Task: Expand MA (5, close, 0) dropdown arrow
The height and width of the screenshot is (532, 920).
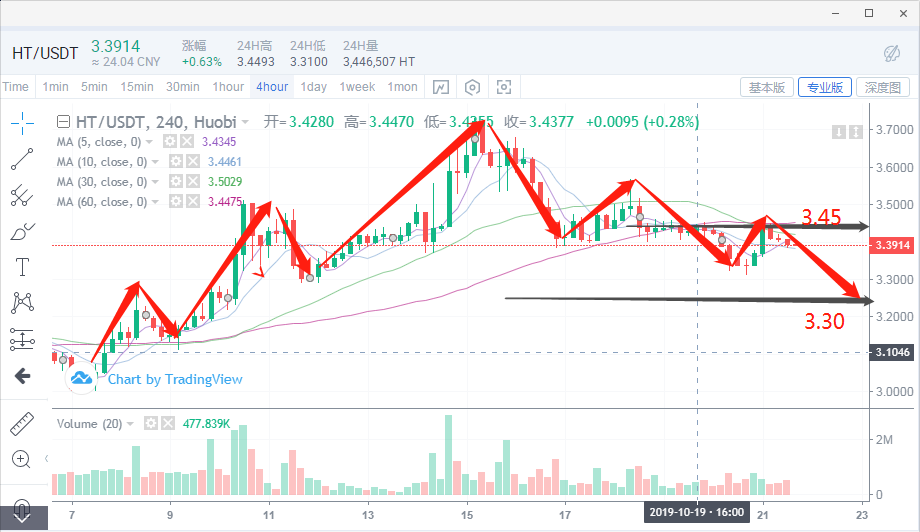Action: click(149, 142)
